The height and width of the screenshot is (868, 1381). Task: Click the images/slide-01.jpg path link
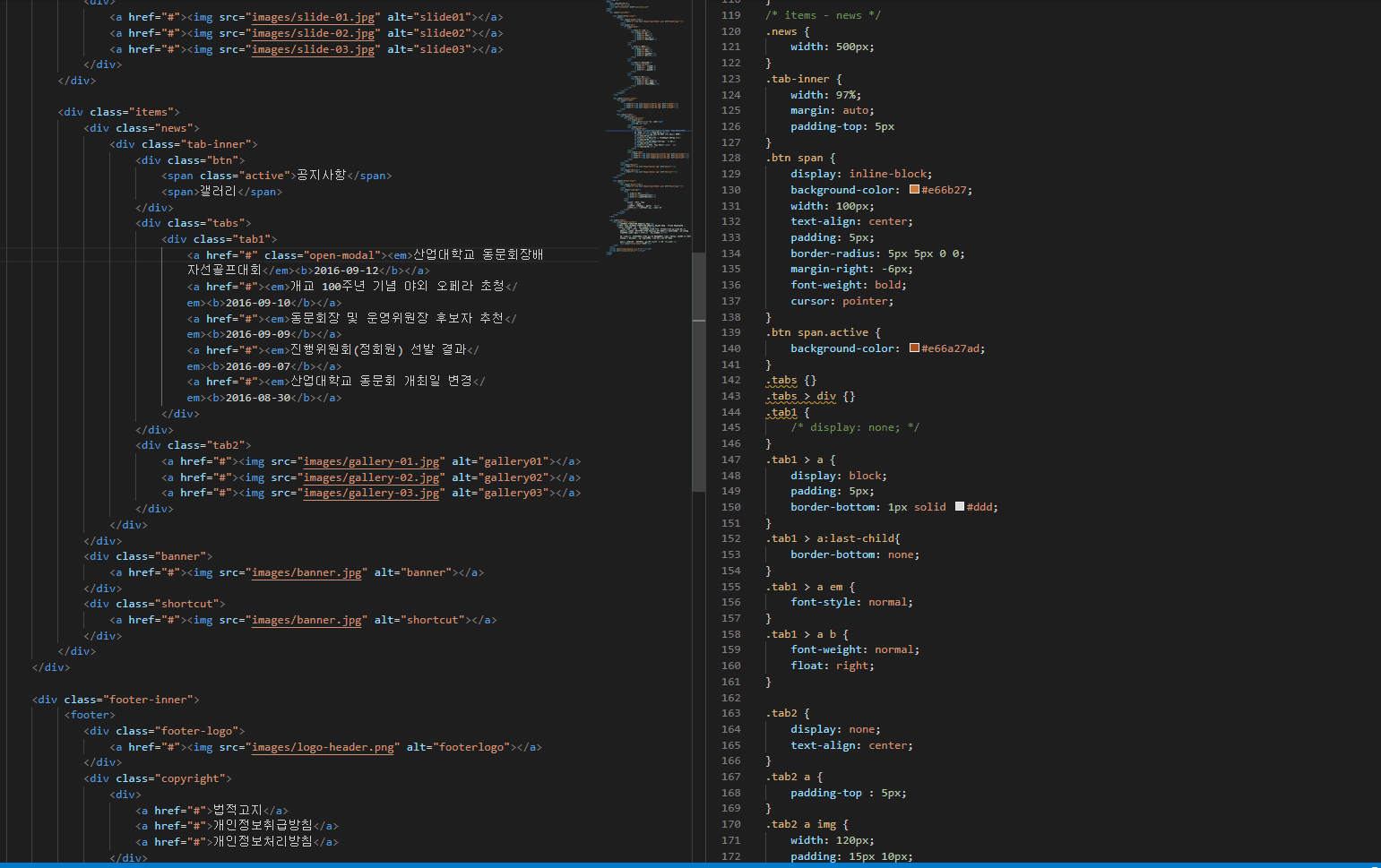pos(313,17)
